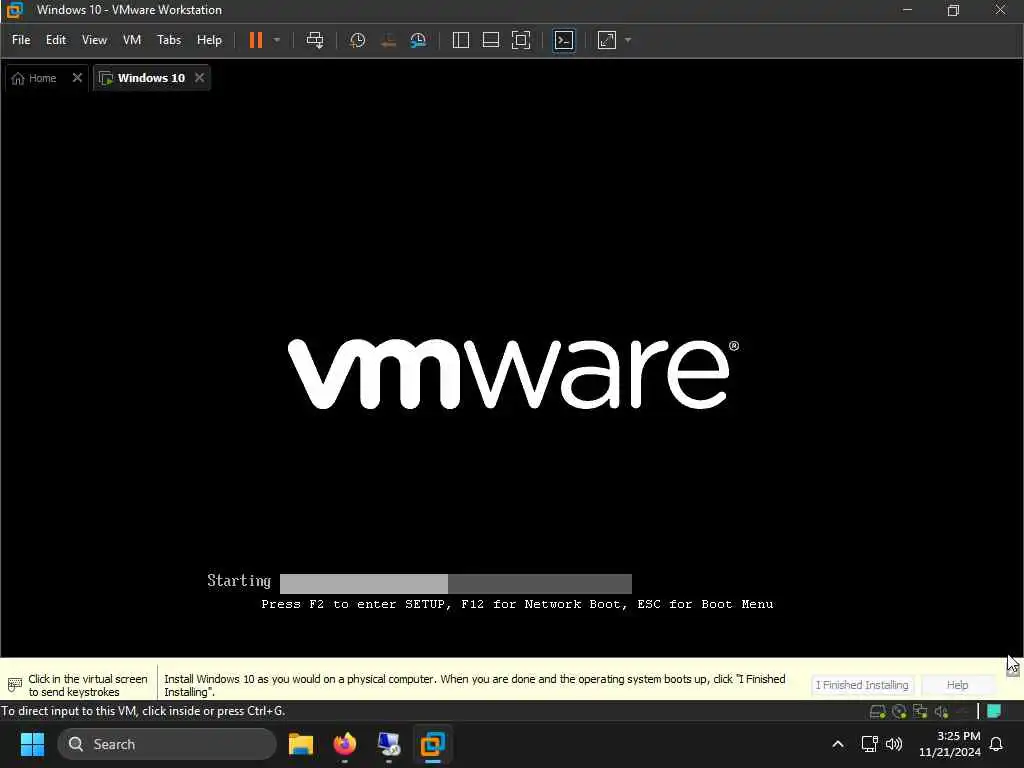Take a snapshot with the clock icon
The height and width of the screenshot is (768, 1024).
coord(357,40)
